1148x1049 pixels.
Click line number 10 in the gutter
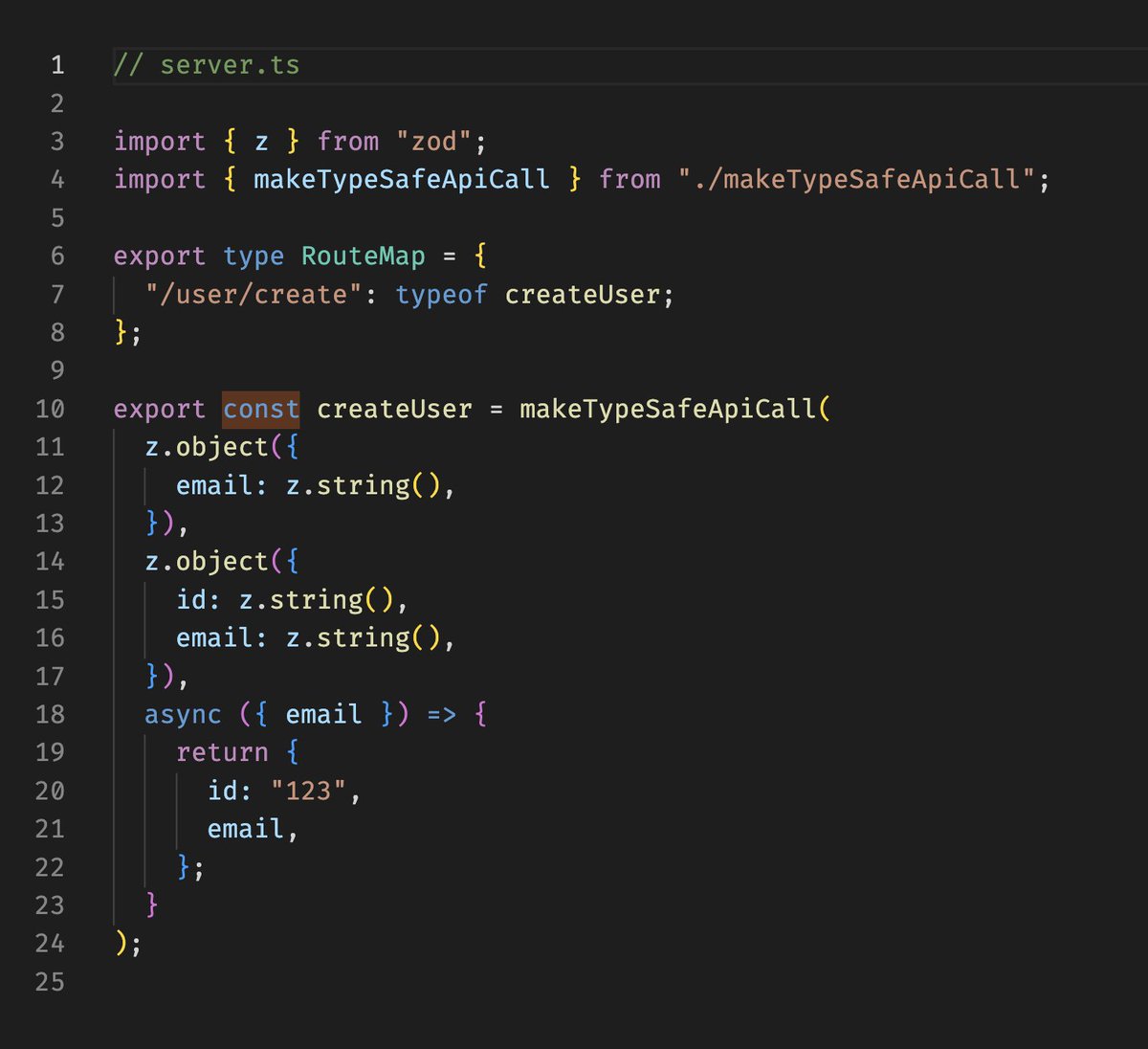click(50, 410)
